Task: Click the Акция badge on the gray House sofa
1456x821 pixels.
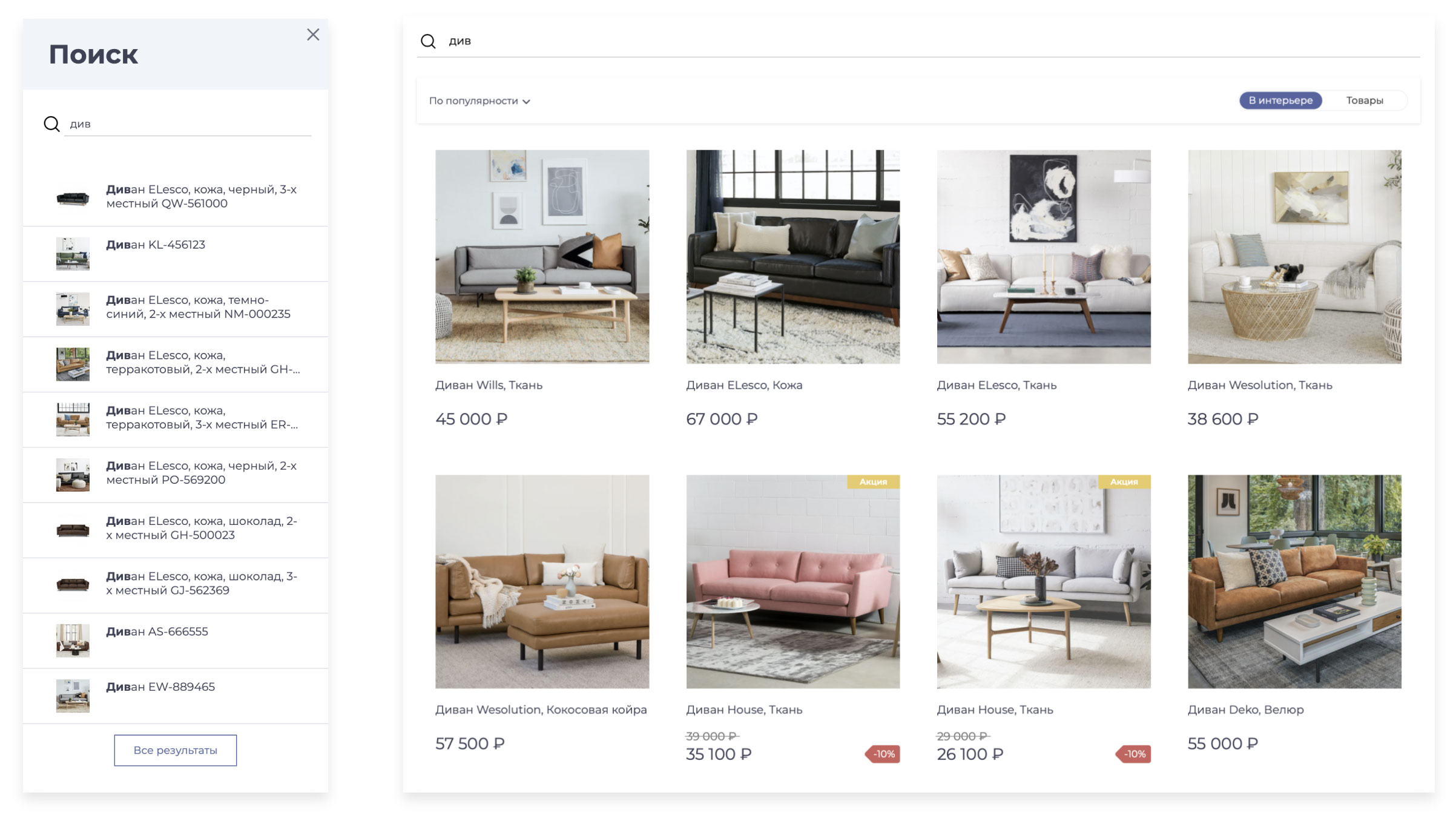Action: 1124,482
